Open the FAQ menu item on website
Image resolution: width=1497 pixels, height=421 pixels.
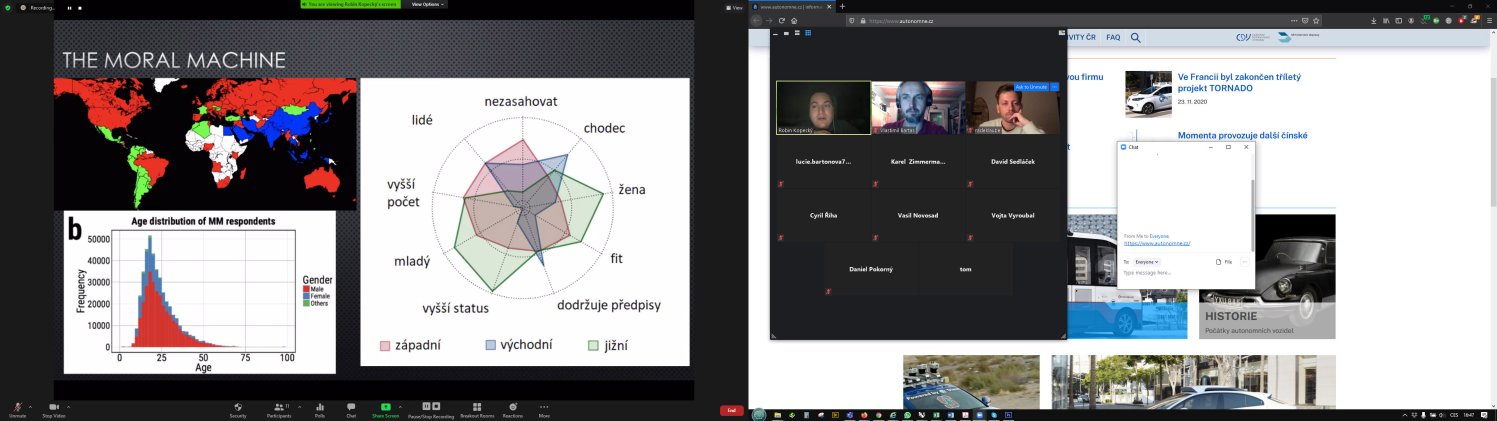click(1113, 37)
